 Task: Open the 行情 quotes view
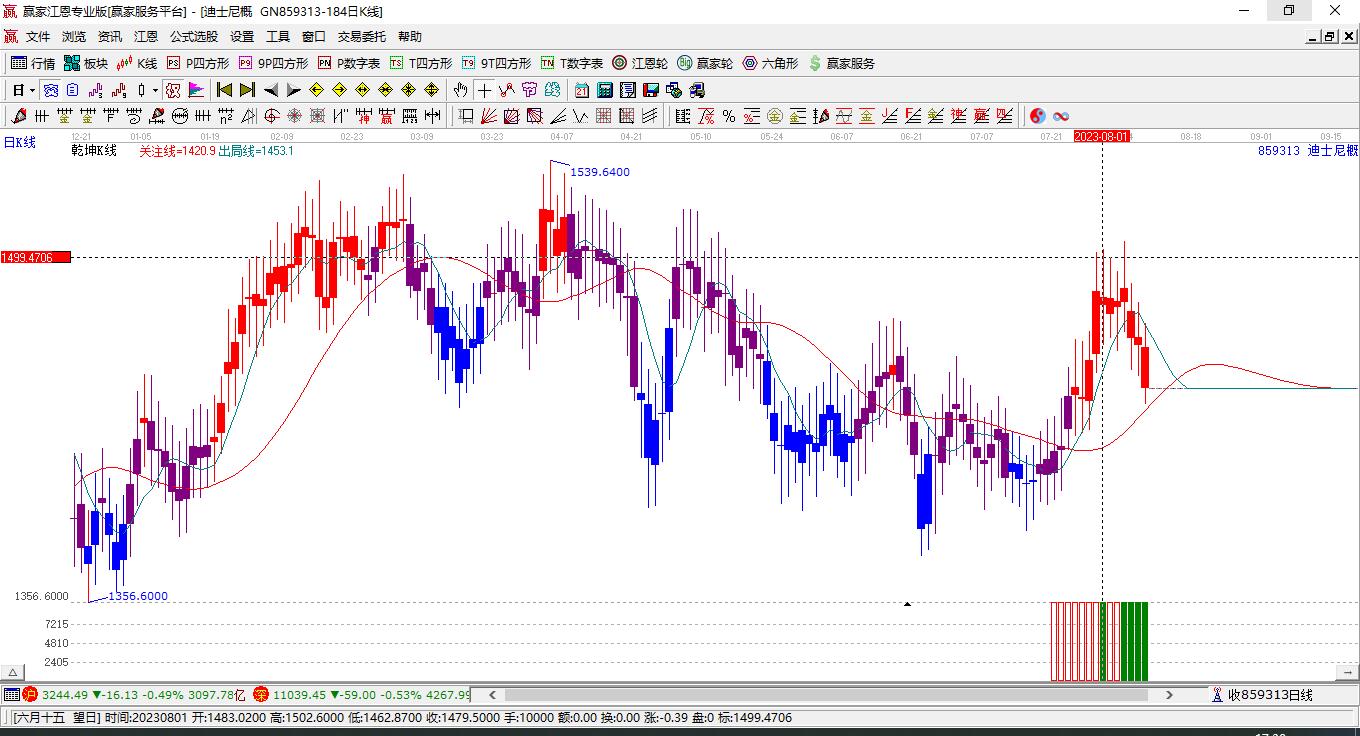(33, 63)
